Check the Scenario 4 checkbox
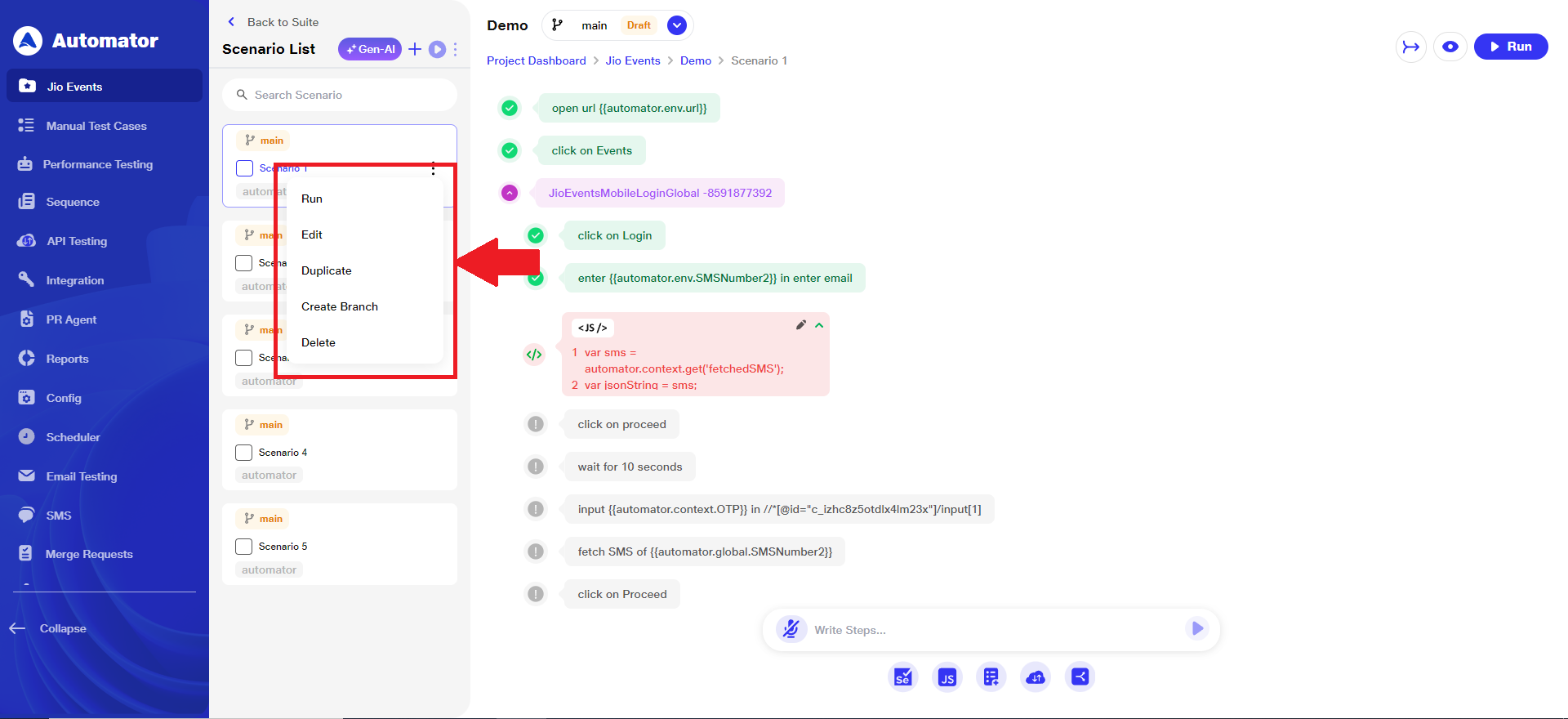The height and width of the screenshot is (719, 1568). 243,453
